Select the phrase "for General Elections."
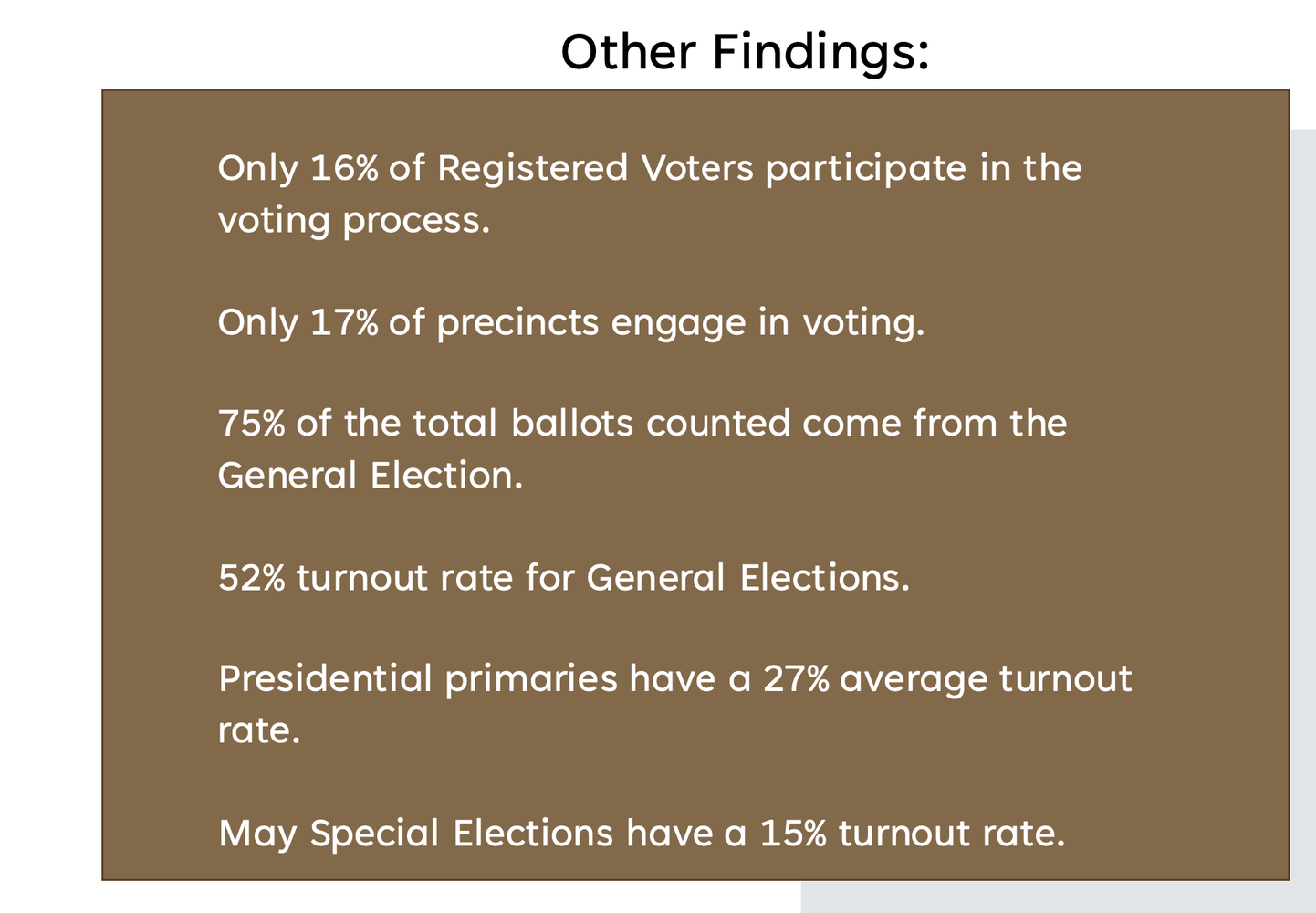The image size is (1316, 913). coord(717,578)
